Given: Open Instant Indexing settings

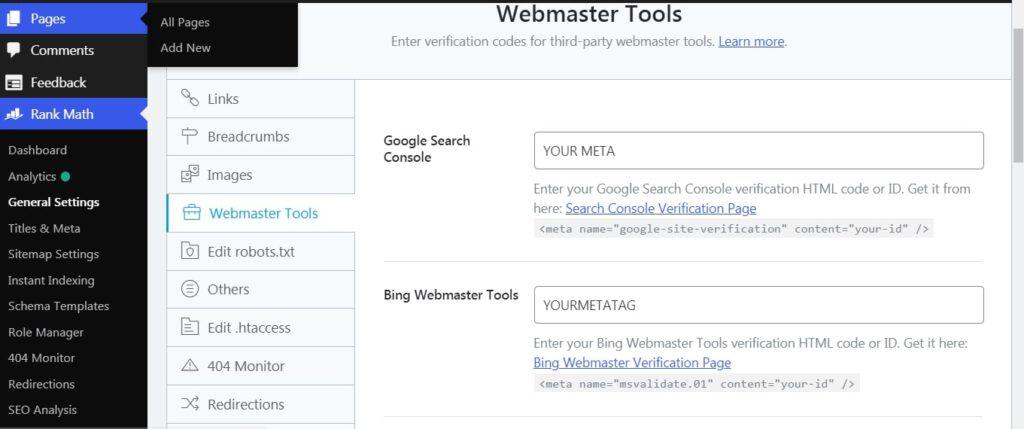Looking at the screenshot, I should [x=51, y=280].
